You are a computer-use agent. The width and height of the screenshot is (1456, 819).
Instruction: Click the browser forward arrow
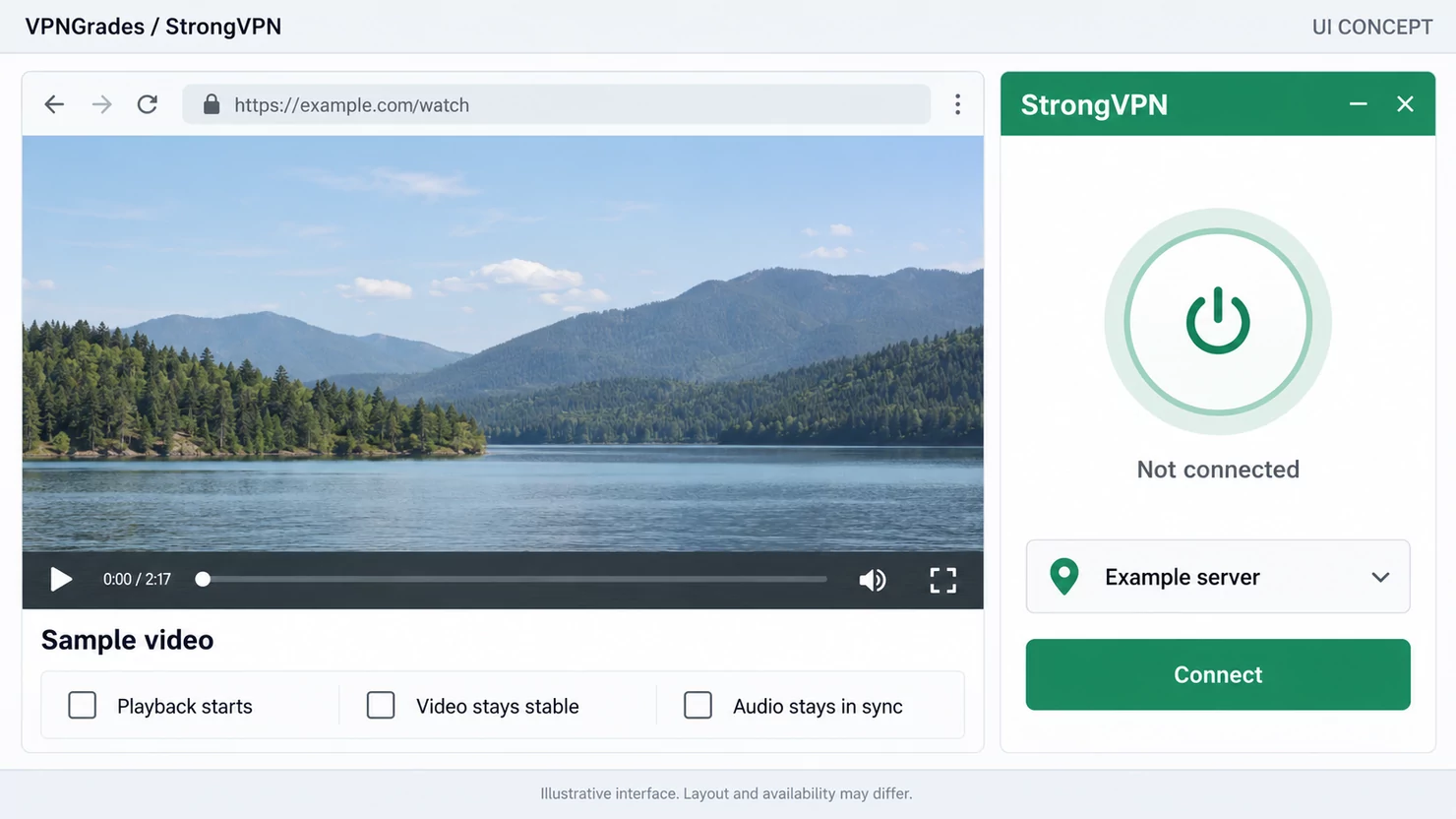tap(101, 104)
